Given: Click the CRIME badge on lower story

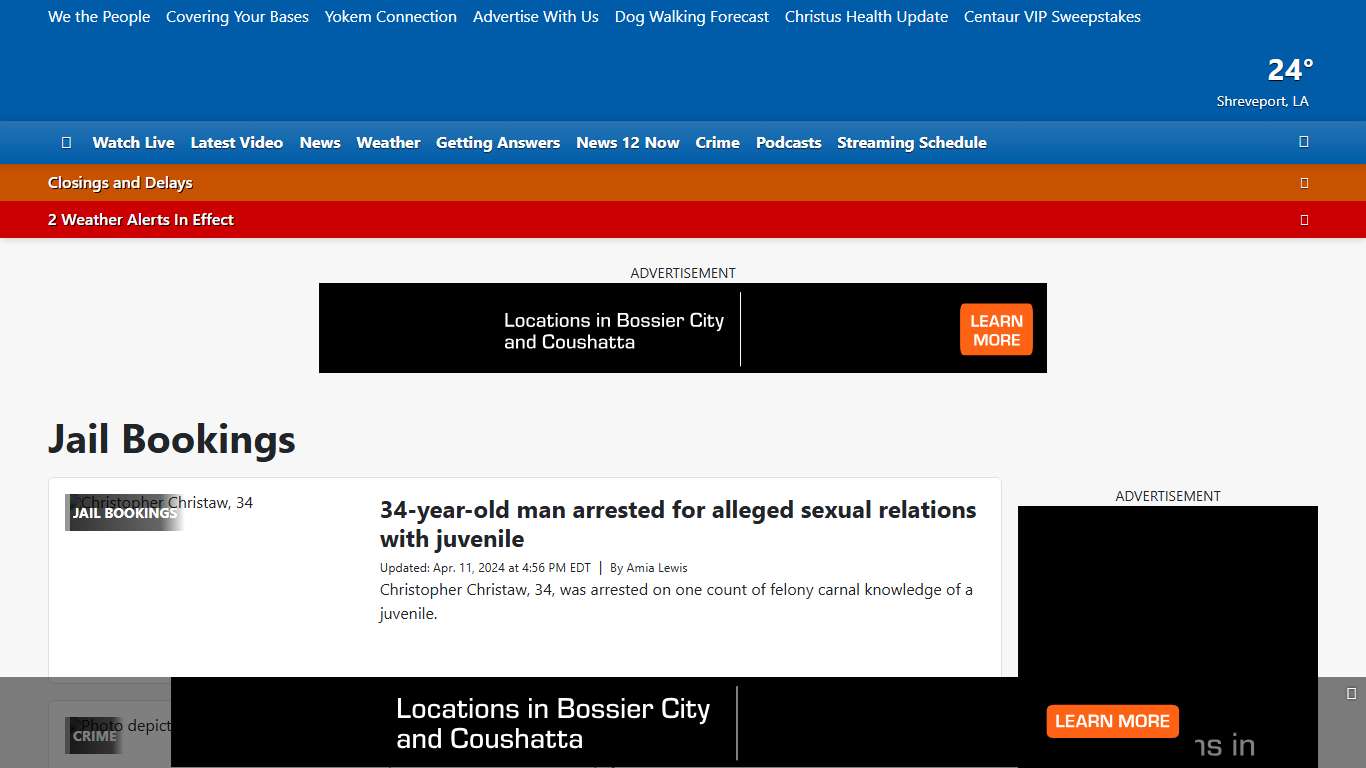Looking at the screenshot, I should click(93, 736).
